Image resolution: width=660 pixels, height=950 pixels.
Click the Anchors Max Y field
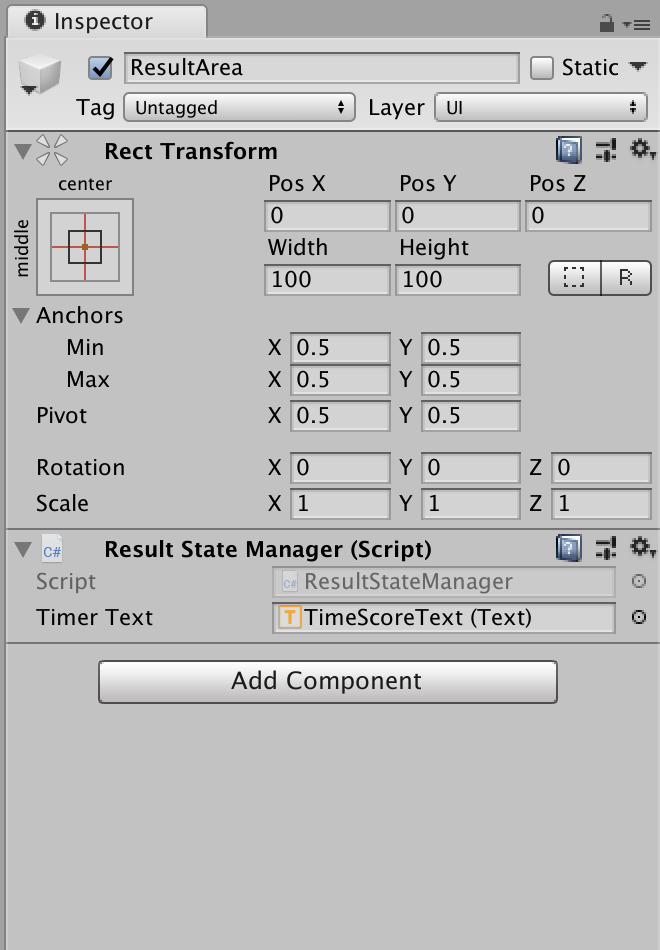[471, 380]
